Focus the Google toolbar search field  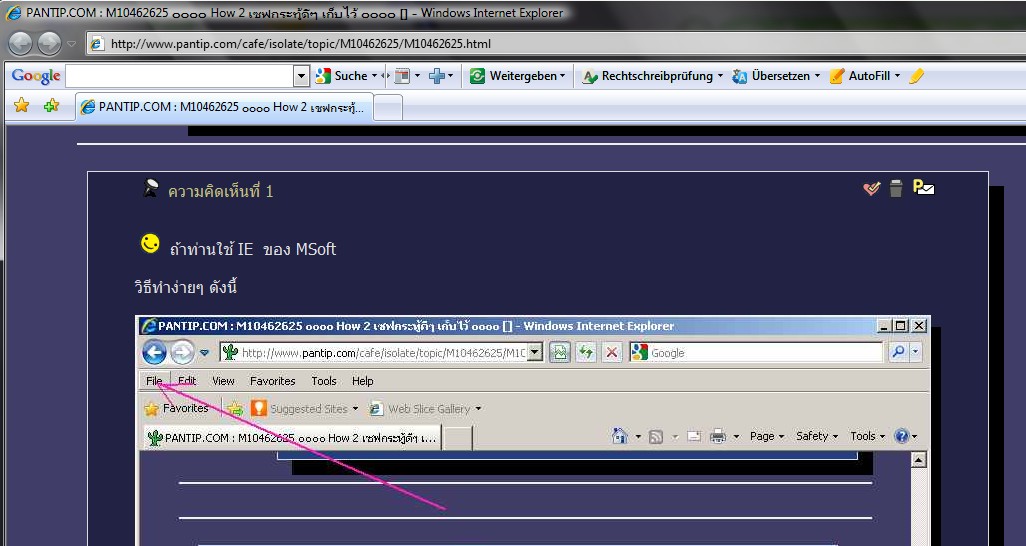[x=179, y=76]
